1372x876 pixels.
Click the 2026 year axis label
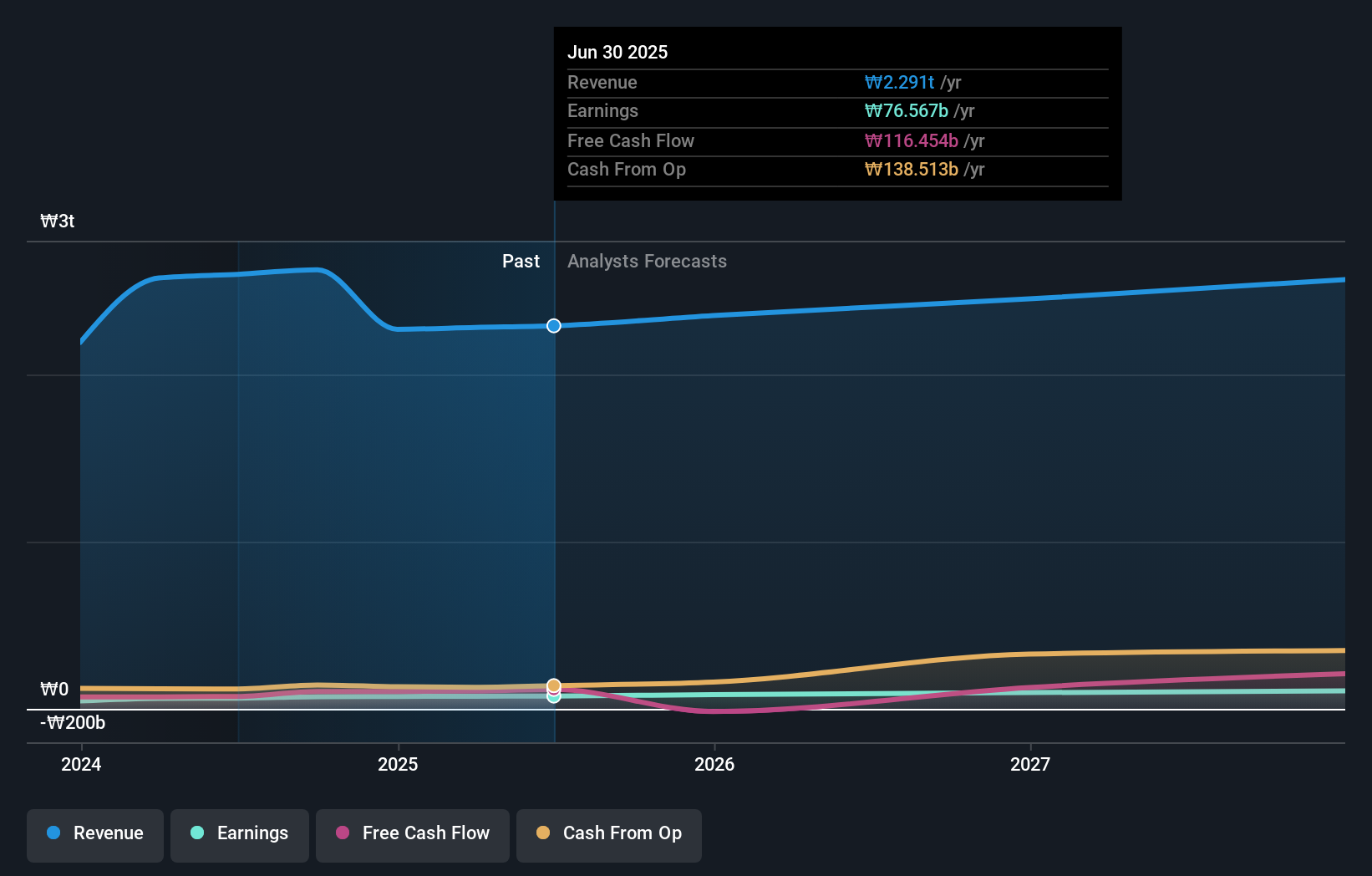pyautogui.click(x=715, y=764)
